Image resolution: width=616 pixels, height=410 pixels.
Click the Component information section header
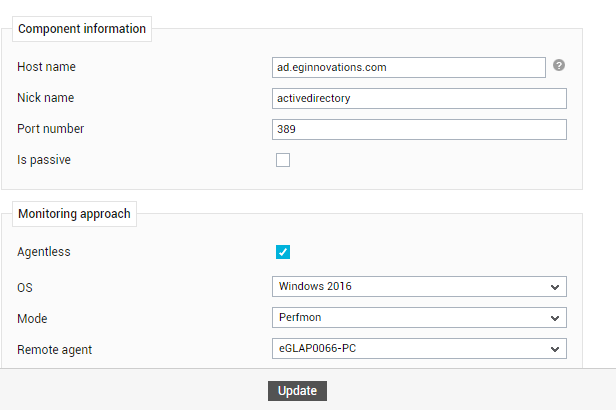pyautogui.click(x=82, y=29)
